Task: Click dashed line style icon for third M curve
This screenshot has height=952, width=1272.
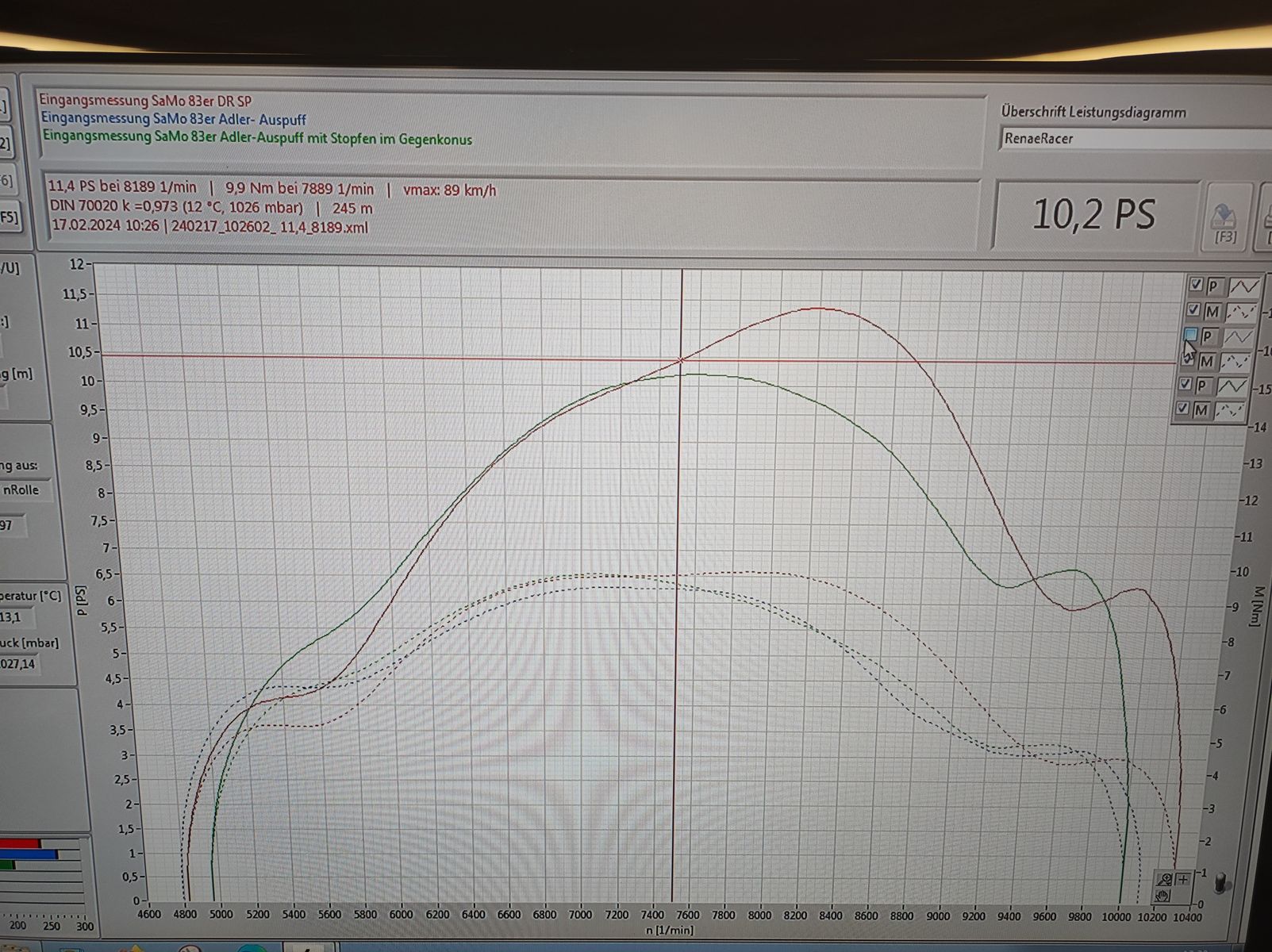Action: tap(1229, 411)
